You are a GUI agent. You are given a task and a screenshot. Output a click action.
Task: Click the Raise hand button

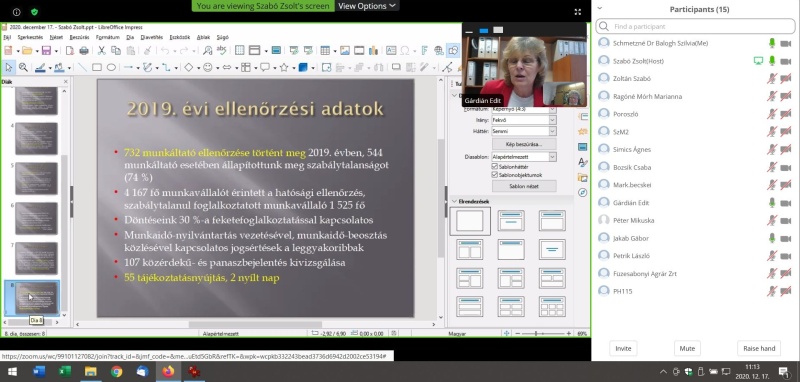[x=759, y=349]
